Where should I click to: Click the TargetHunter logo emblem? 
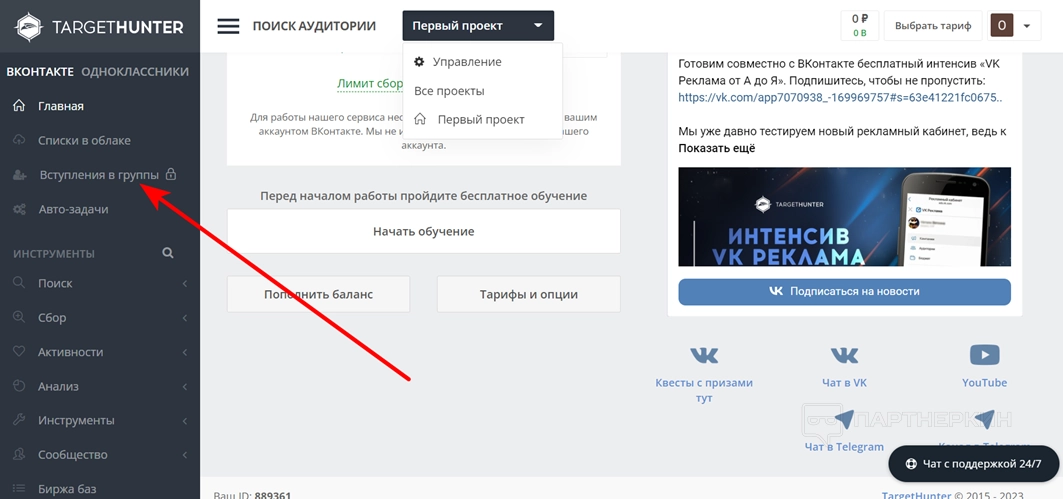pos(28,26)
